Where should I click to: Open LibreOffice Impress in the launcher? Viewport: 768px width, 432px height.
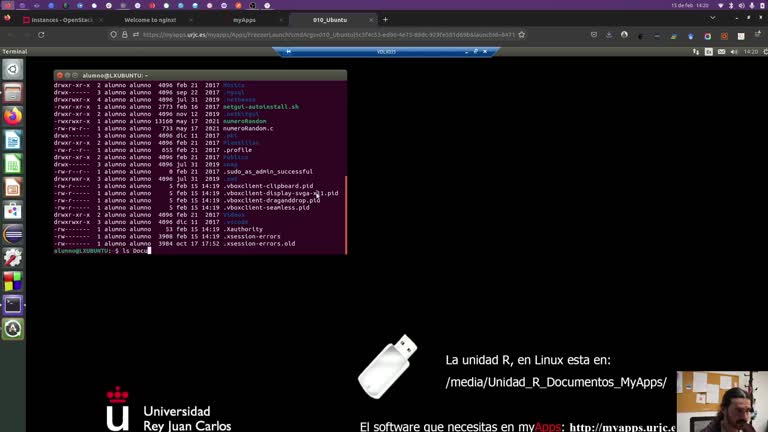click(13, 188)
